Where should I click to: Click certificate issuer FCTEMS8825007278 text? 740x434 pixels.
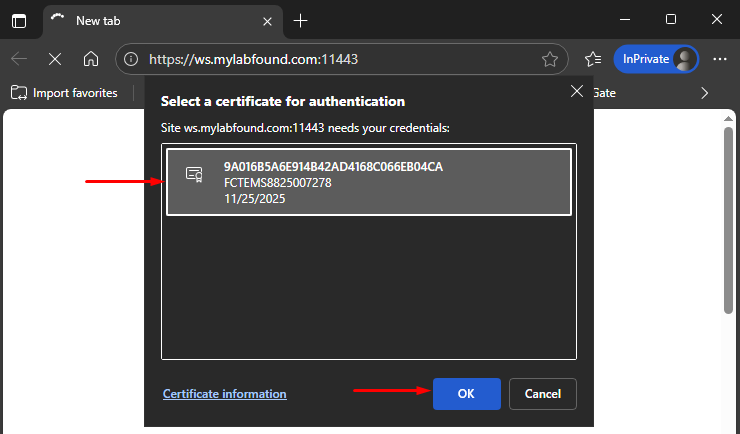278,183
